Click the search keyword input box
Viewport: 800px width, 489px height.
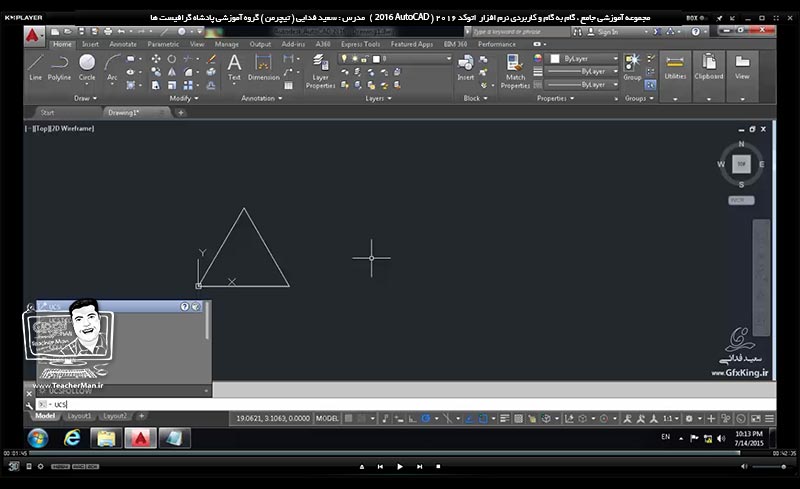point(519,32)
